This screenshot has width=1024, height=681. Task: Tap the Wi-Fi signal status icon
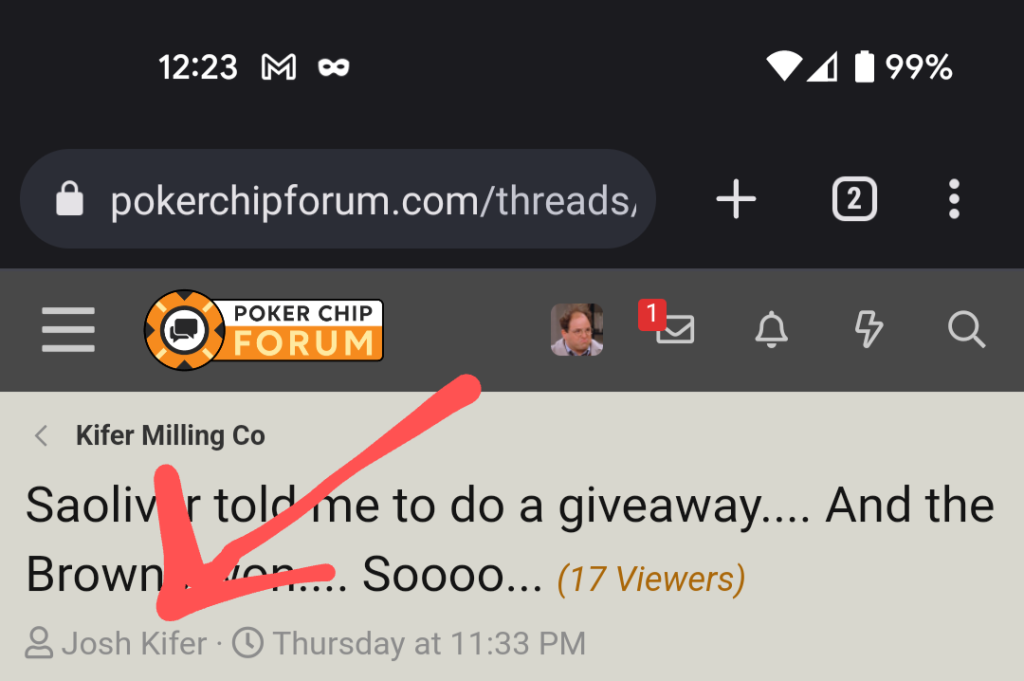click(784, 66)
